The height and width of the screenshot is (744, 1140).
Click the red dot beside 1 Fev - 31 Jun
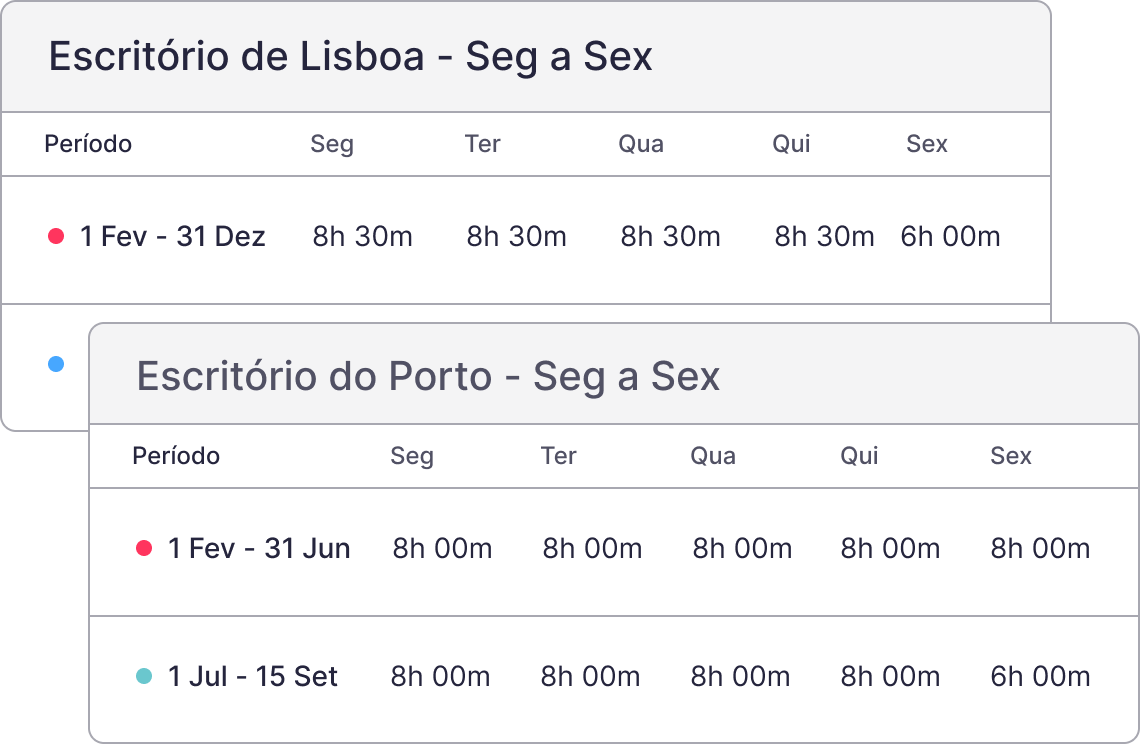point(144,548)
